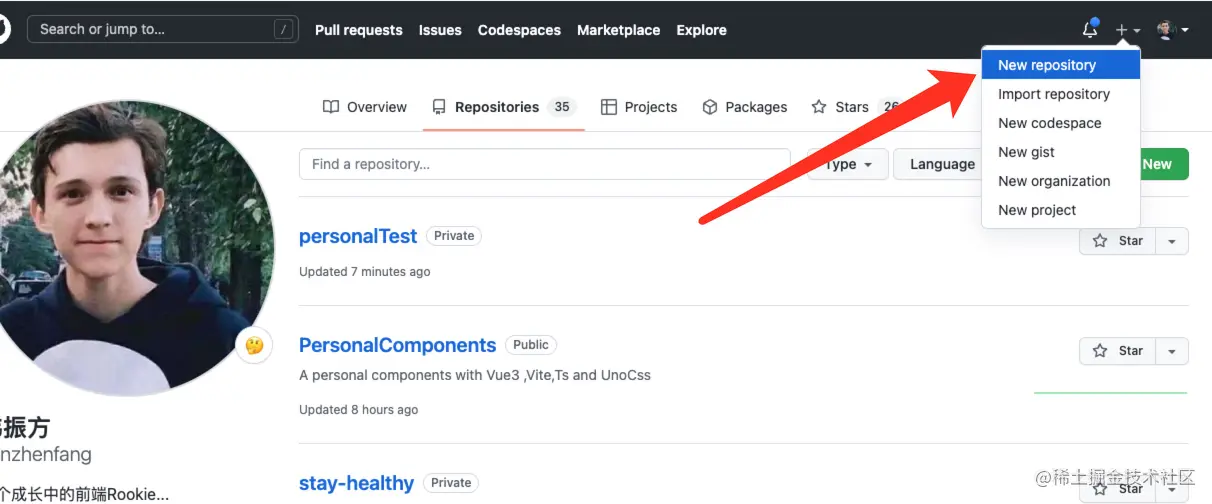Viewport: 1212px width, 504px height.
Task: Switch to the Repositories tab
Action: 504,107
